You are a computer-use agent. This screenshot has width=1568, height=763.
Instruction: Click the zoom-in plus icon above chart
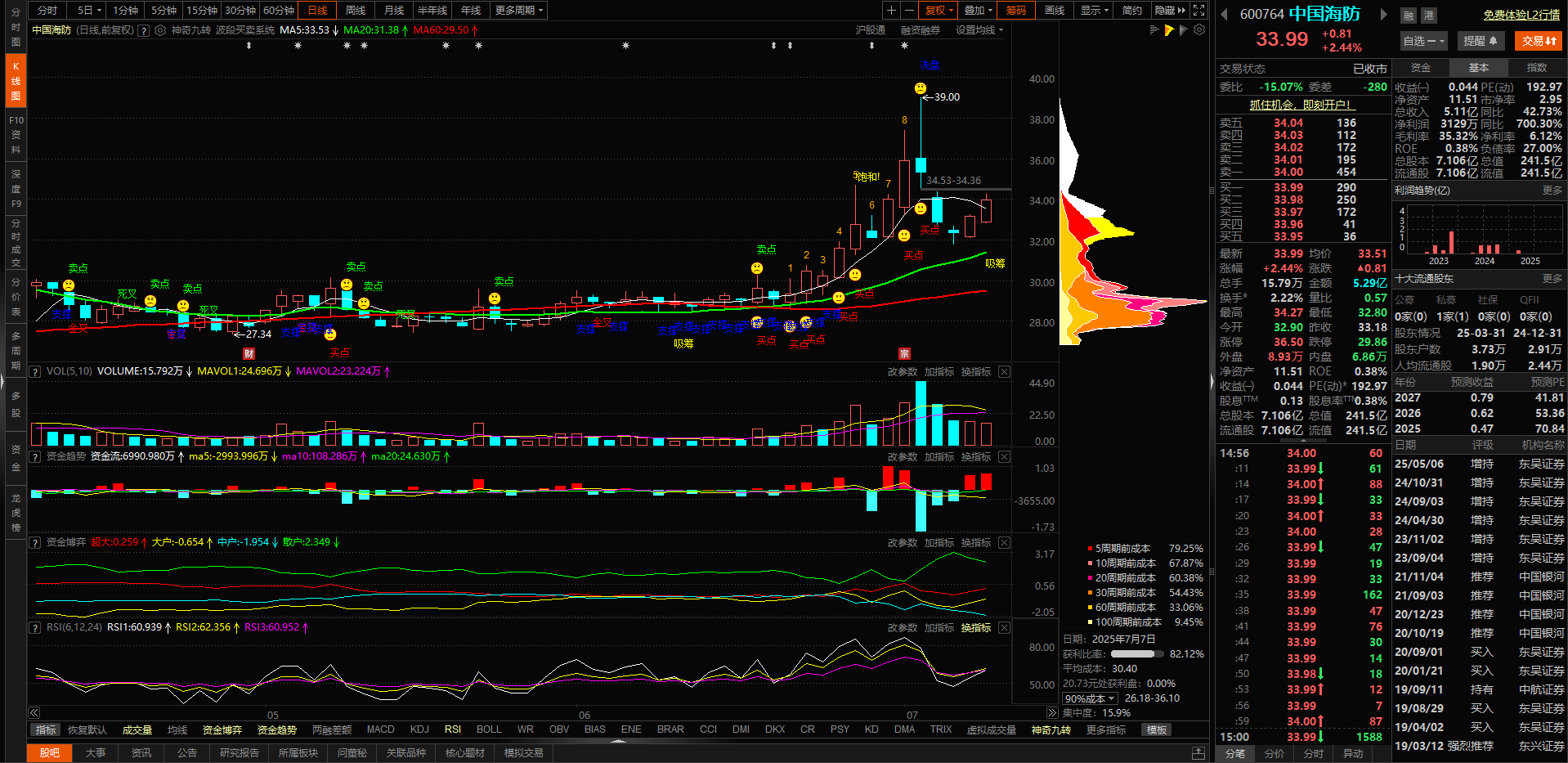click(x=891, y=11)
